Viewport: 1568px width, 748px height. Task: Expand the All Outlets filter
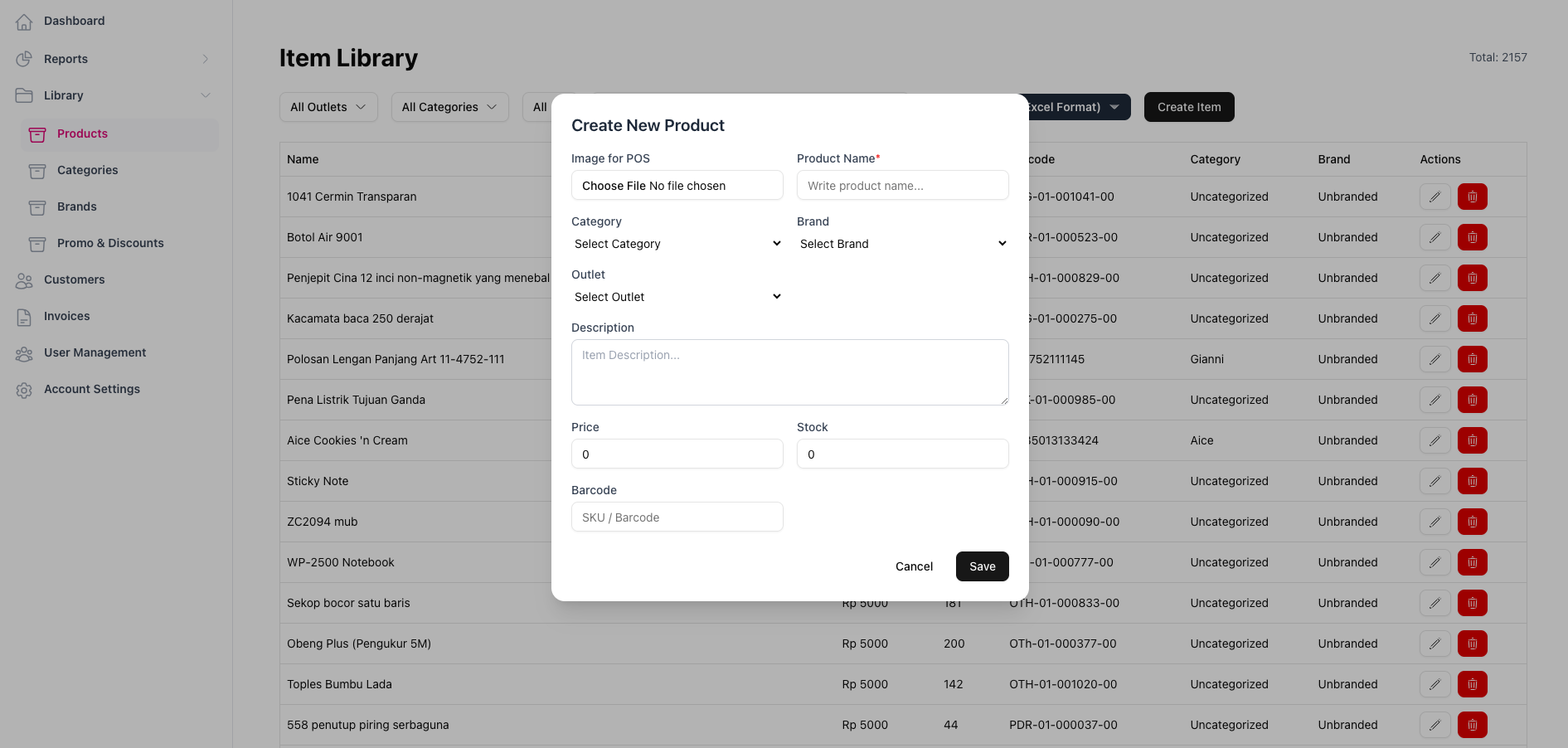[x=328, y=107]
